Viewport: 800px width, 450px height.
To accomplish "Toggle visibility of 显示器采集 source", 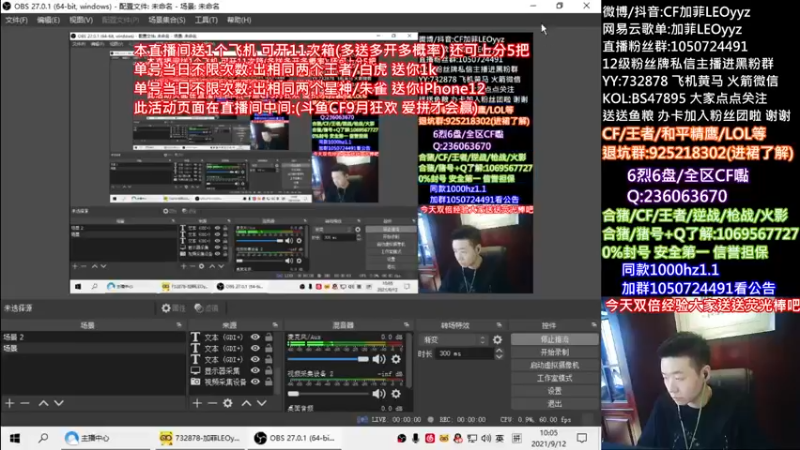I will (x=255, y=370).
